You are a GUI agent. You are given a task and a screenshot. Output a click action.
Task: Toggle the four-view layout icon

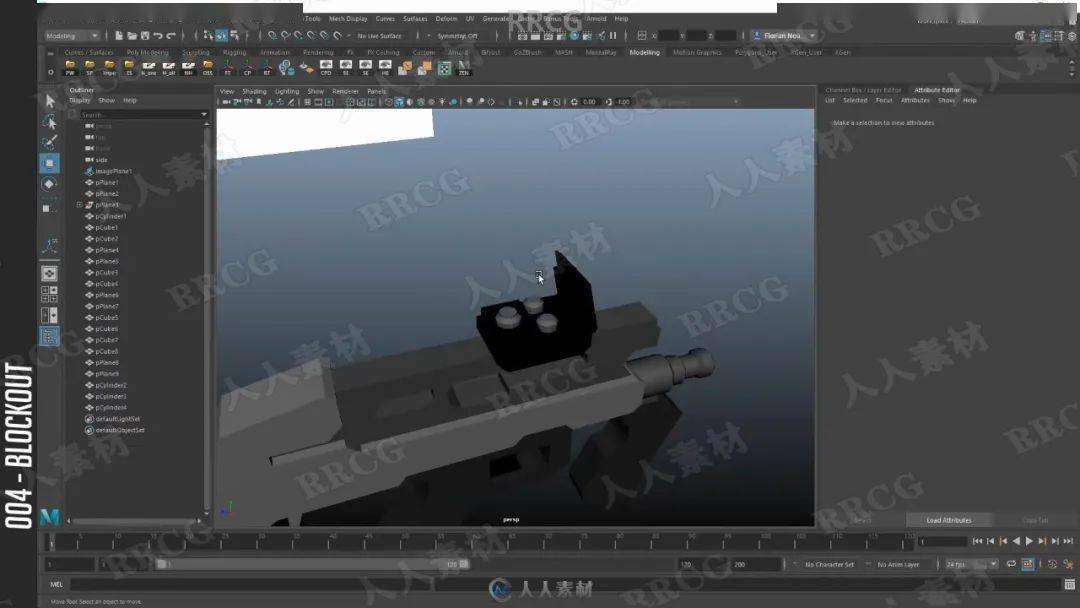coord(50,295)
